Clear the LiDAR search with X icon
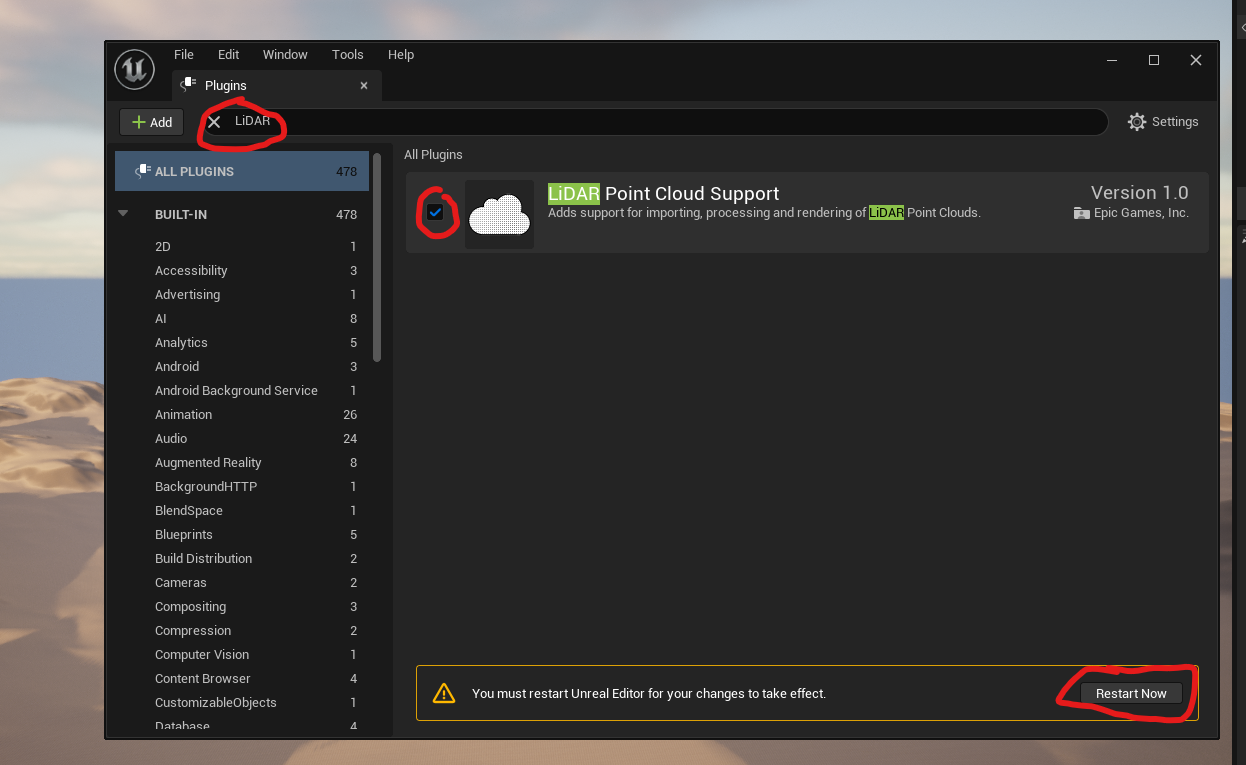Image resolution: width=1246 pixels, height=765 pixels. click(214, 121)
